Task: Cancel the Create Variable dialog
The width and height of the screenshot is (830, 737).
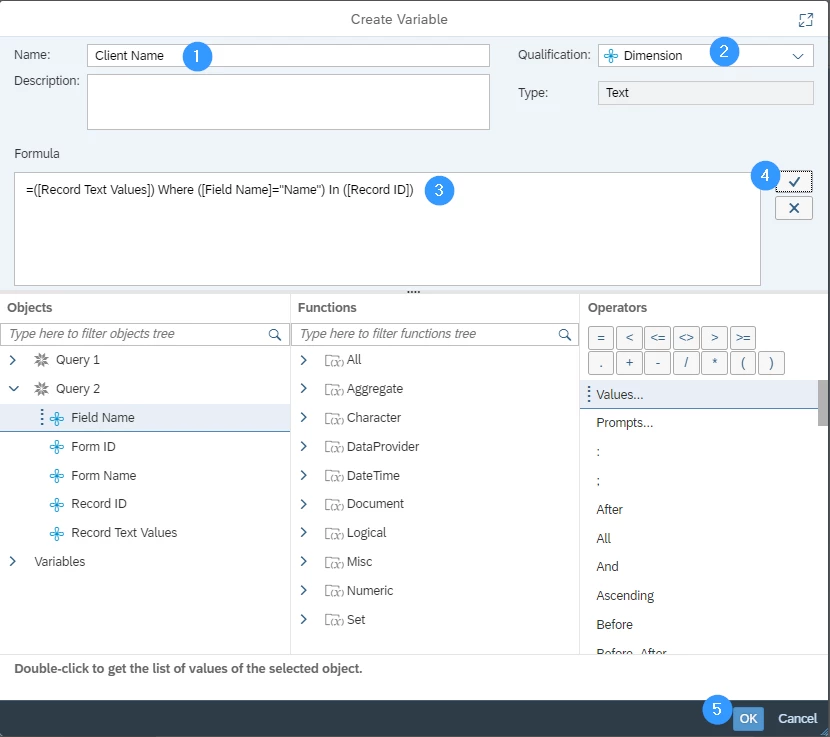Action: point(797,718)
